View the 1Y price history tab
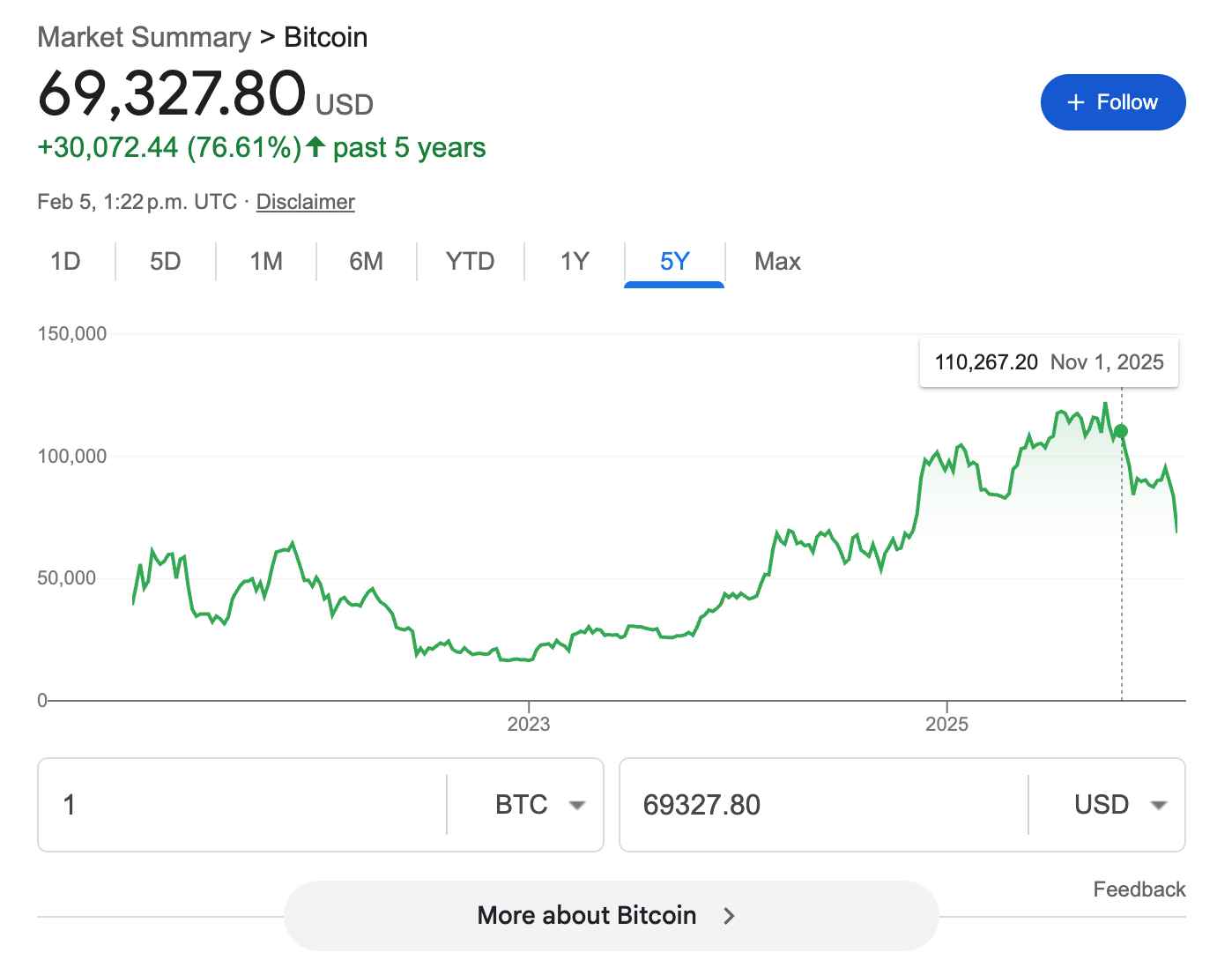 [574, 262]
